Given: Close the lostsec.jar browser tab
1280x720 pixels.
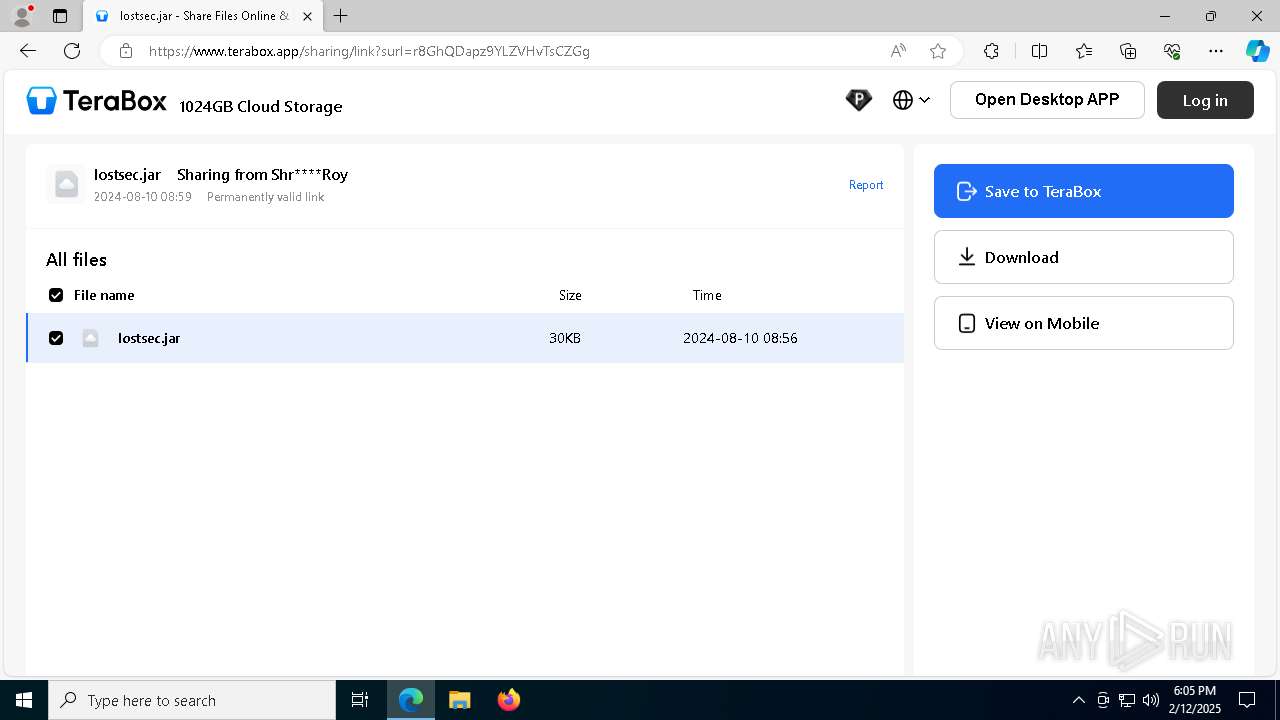Looking at the screenshot, I should (x=307, y=16).
